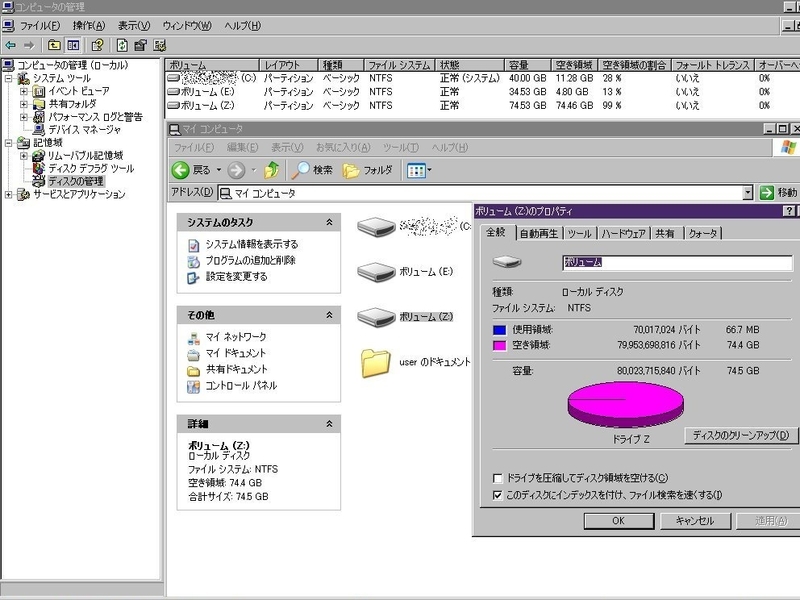This screenshot has width=800, height=600.
Task: Click the back arrow in Computer Management toolbar
Action: 10,45
